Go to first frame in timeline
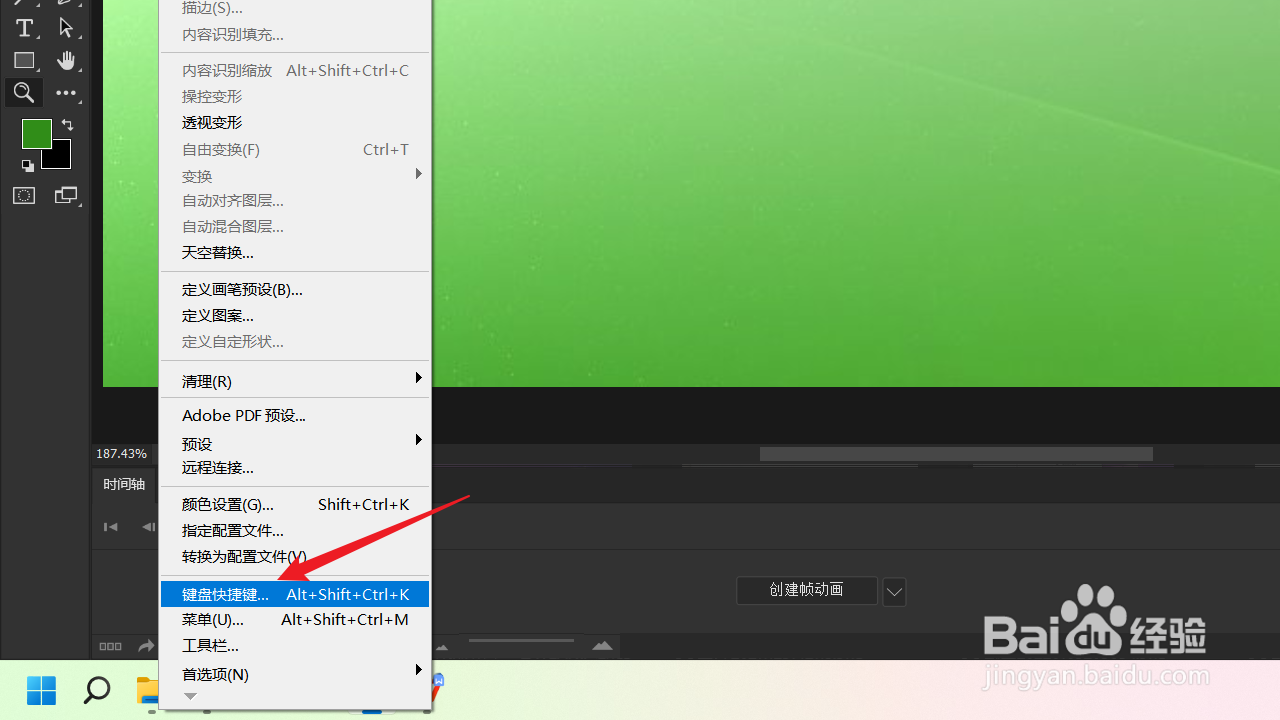The width and height of the screenshot is (1280, 720). point(111,527)
